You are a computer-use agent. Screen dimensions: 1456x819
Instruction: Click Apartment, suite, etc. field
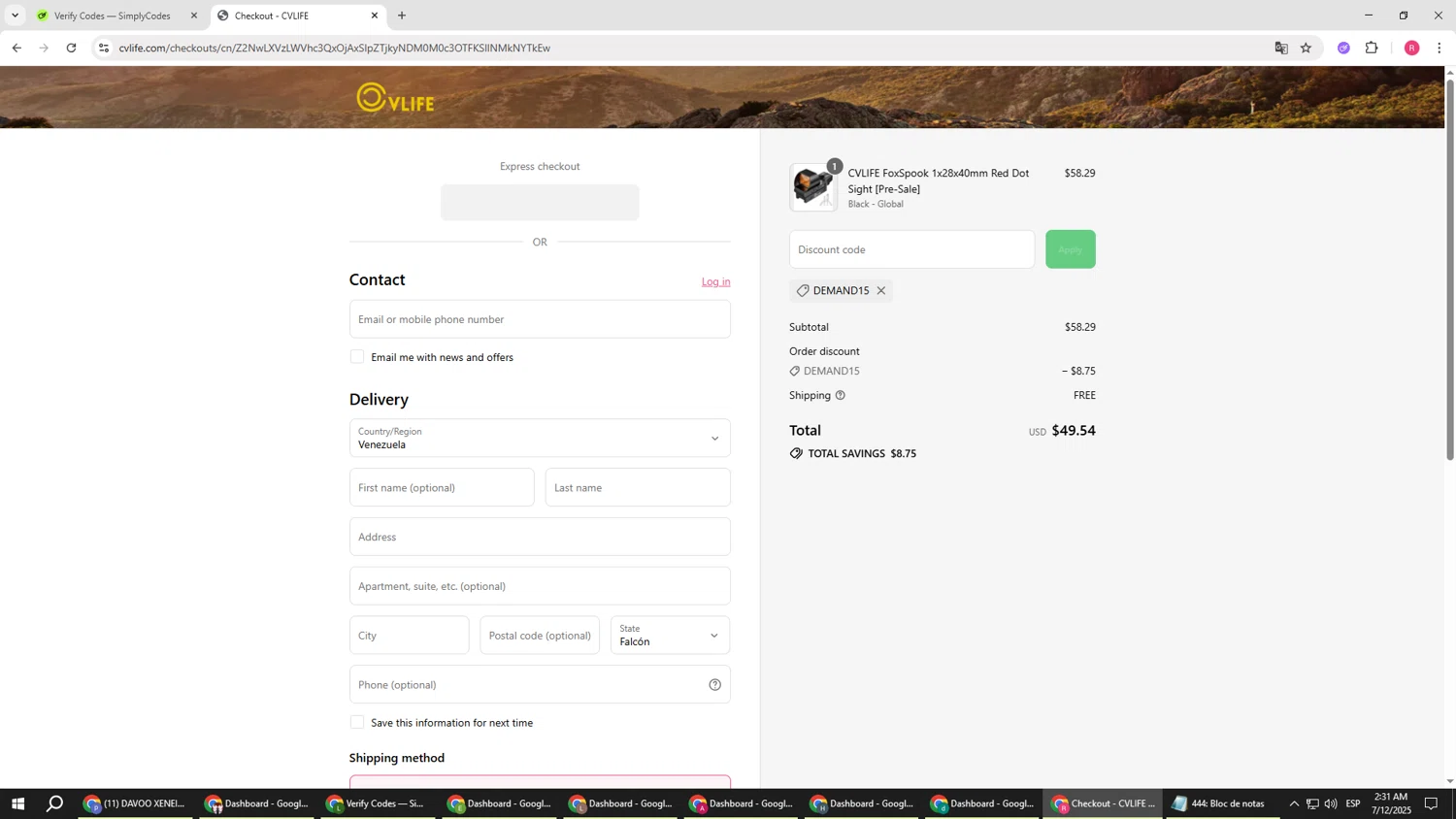[x=540, y=586]
